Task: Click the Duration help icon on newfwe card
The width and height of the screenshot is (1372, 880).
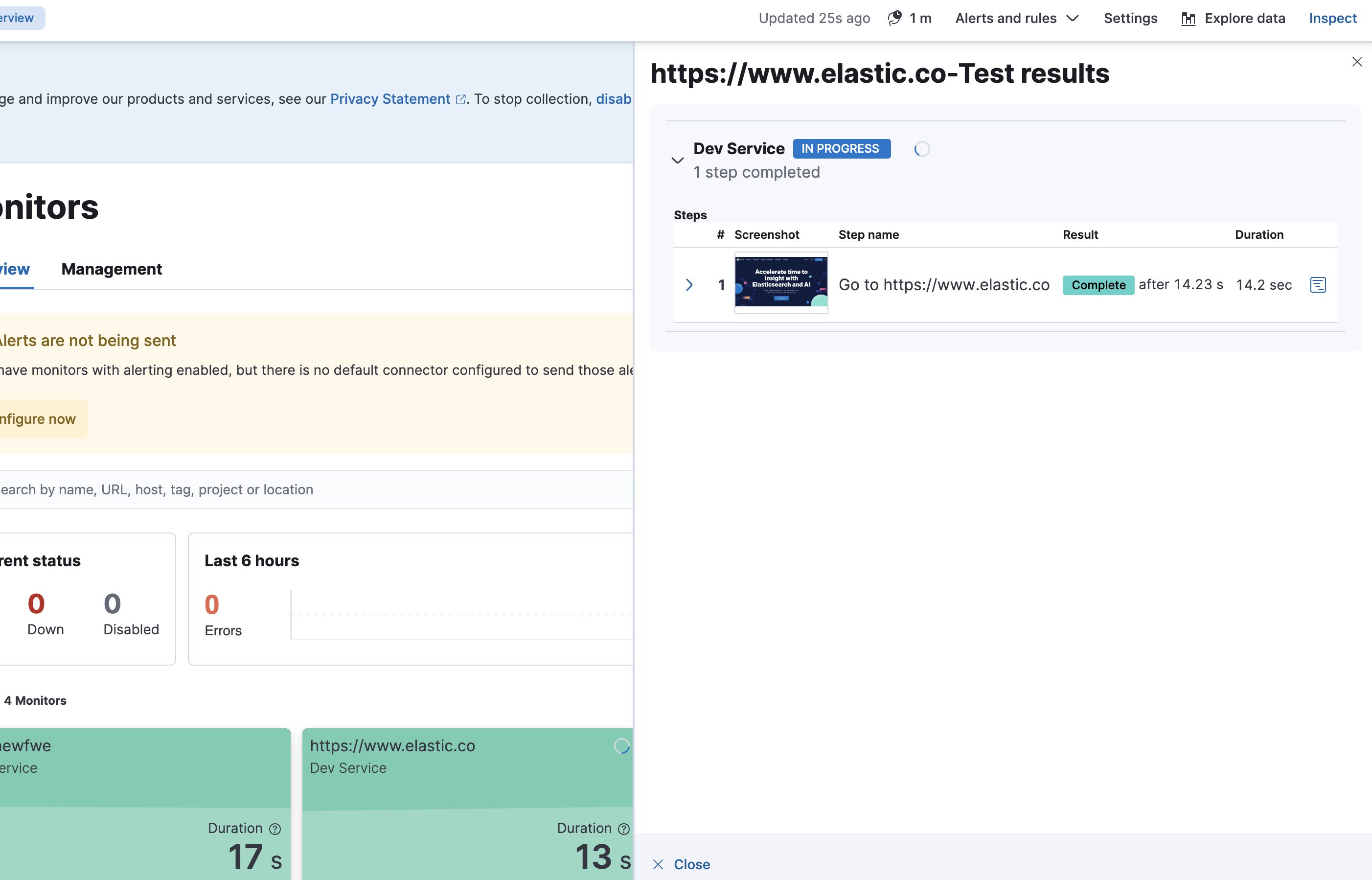Action: coord(275,829)
